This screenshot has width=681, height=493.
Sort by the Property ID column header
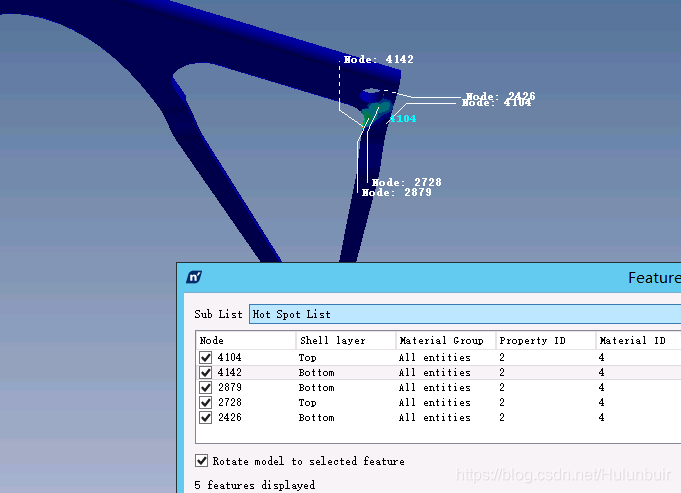click(545, 341)
